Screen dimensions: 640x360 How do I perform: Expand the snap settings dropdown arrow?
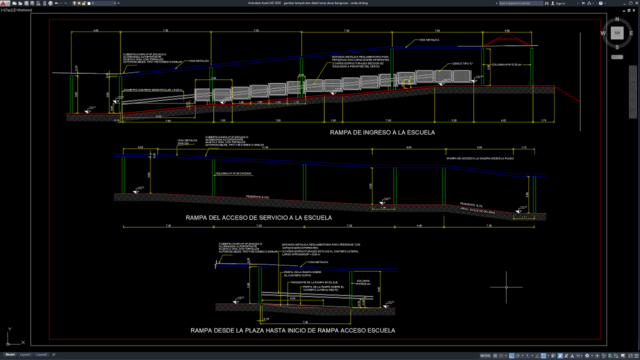coord(506,356)
